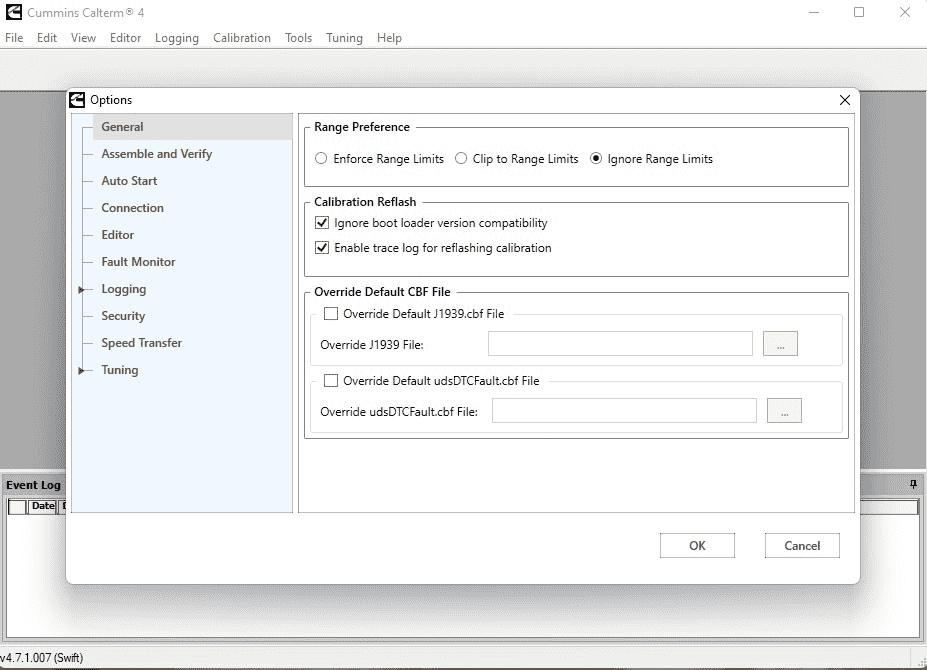Image resolution: width=927 pixels, height=670 pixels.
Task: Click the Cancel button
Action: (802, 545)
